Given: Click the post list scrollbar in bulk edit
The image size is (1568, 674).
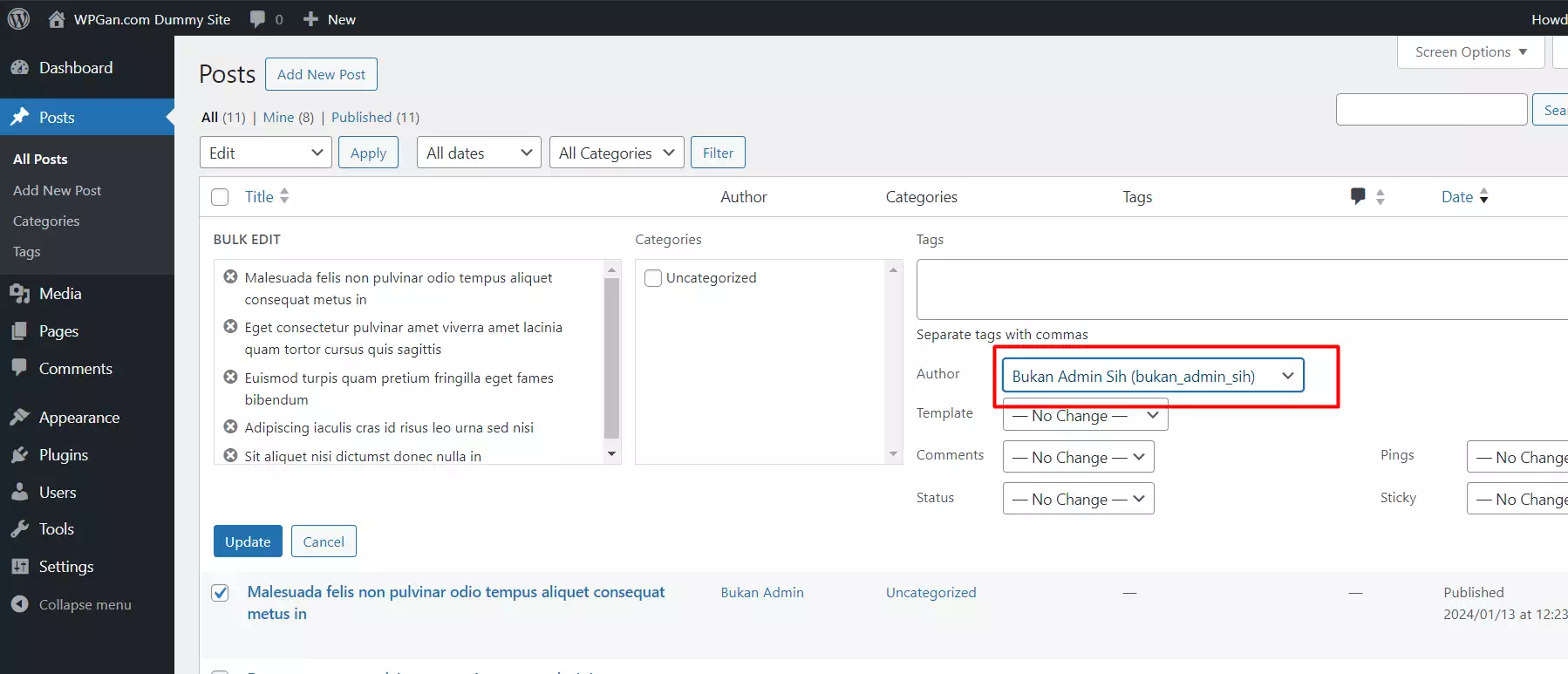Looking at the screenshot, I should point(611,358).
